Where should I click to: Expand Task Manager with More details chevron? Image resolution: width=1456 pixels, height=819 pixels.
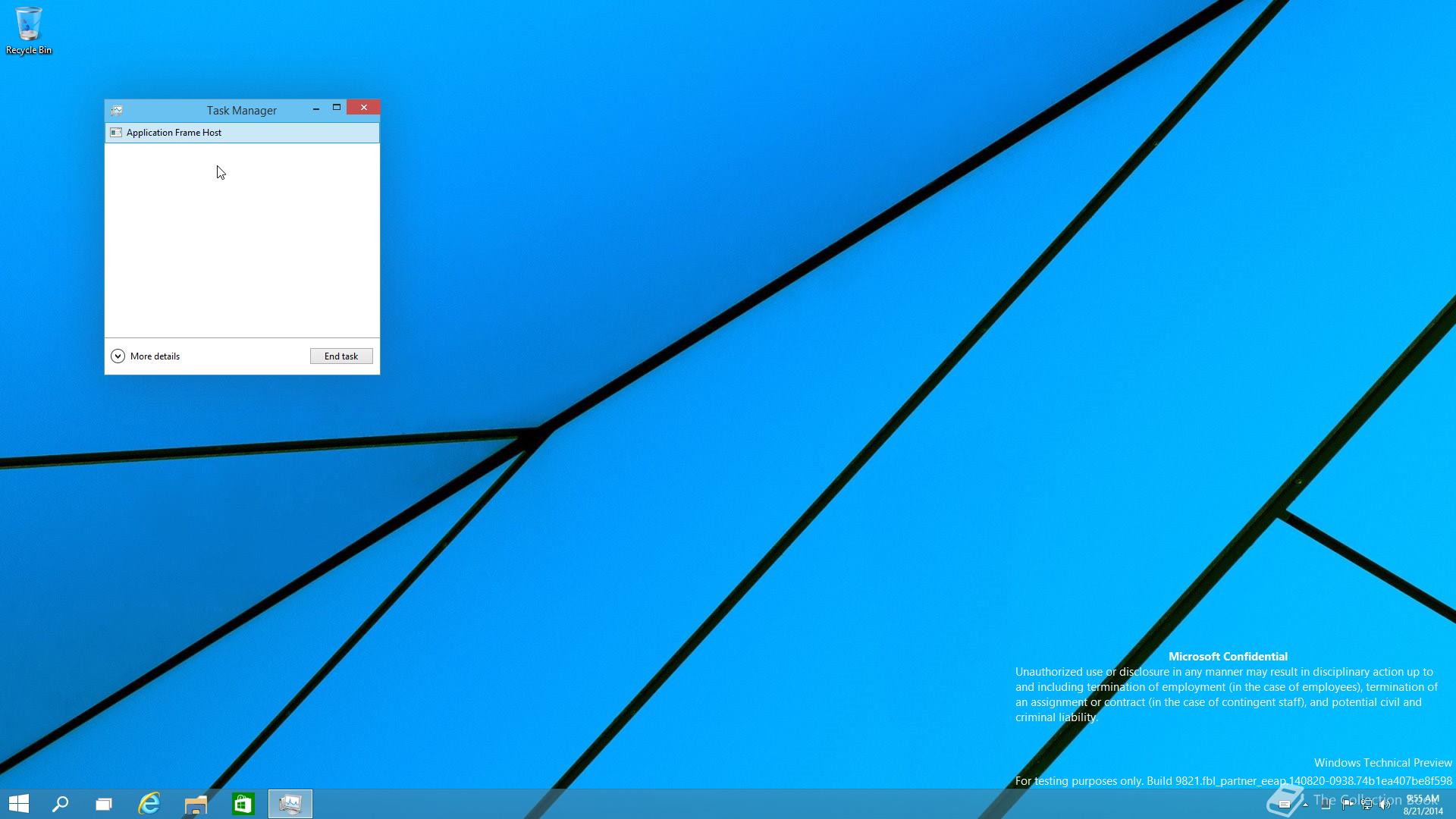pos(118,356)
